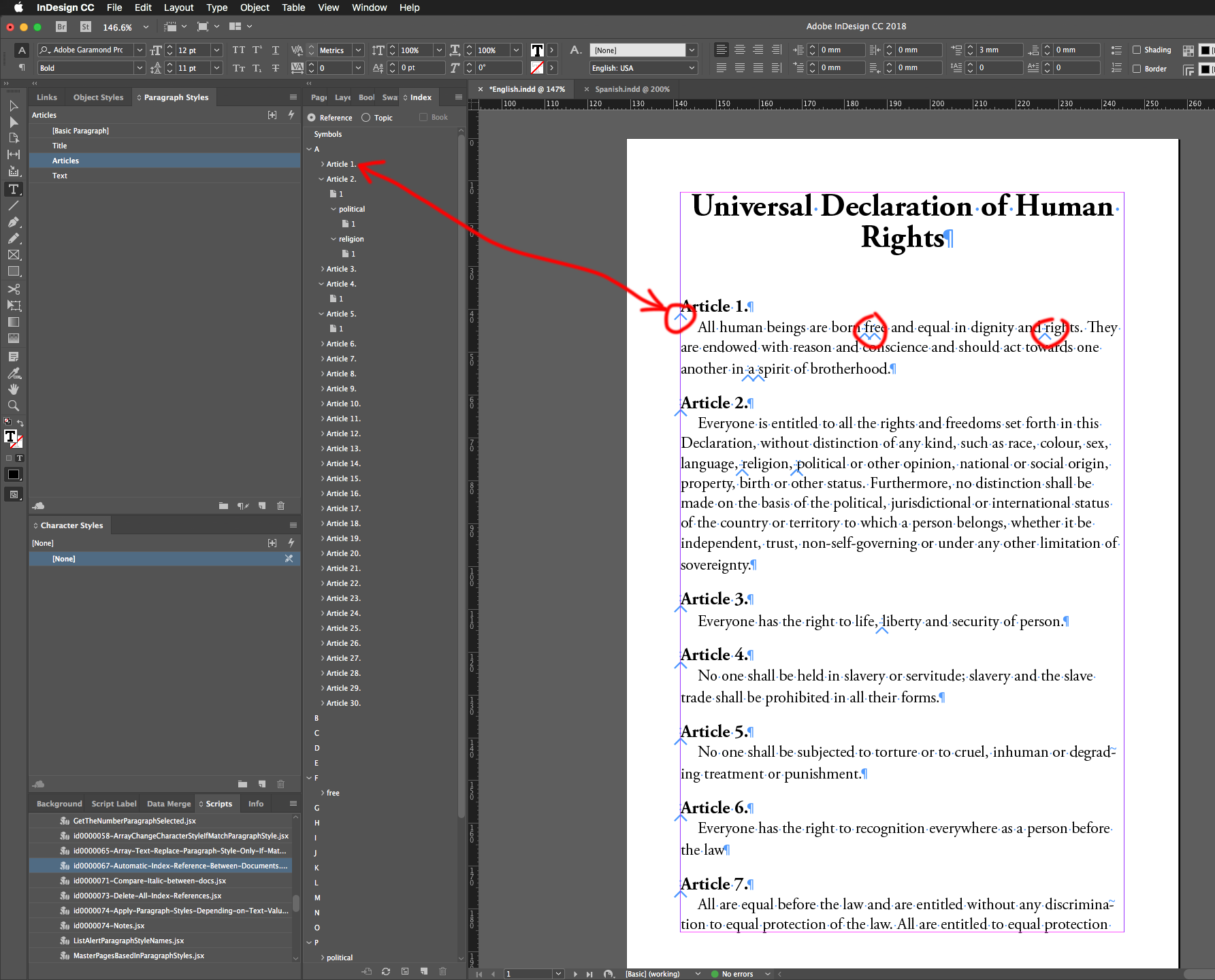Select the Type tool
Image resolution: width=1215 pixels, height=980 pixels.
(14, 189)
